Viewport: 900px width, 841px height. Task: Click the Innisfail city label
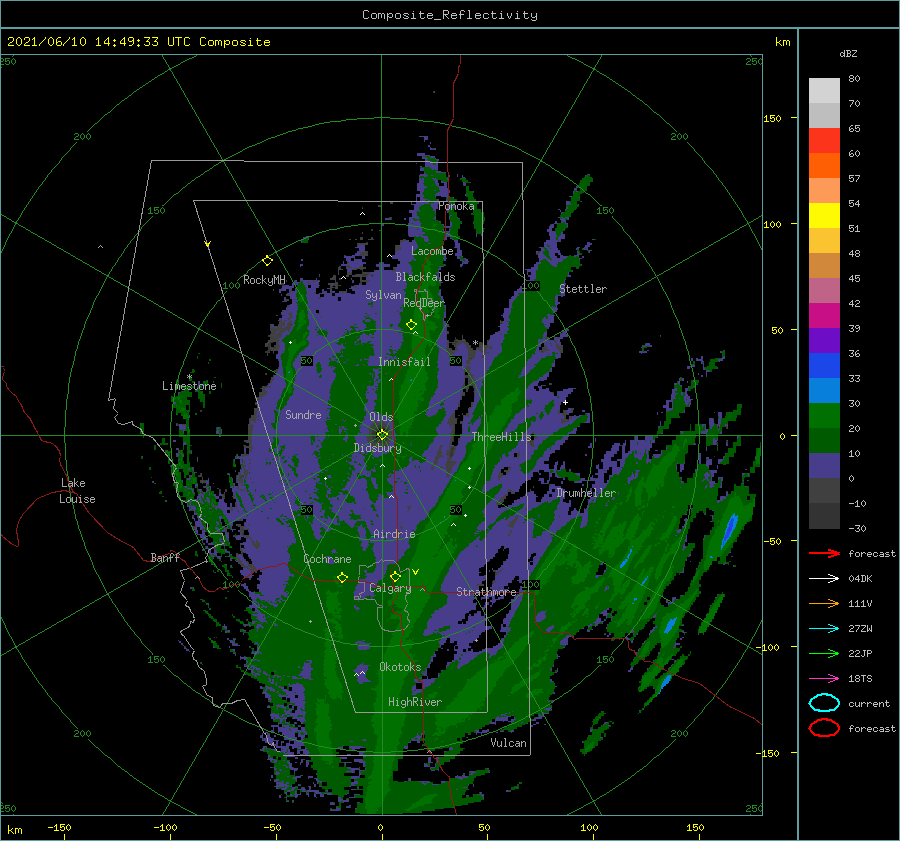pyautogui.click(x=404, y=362)
